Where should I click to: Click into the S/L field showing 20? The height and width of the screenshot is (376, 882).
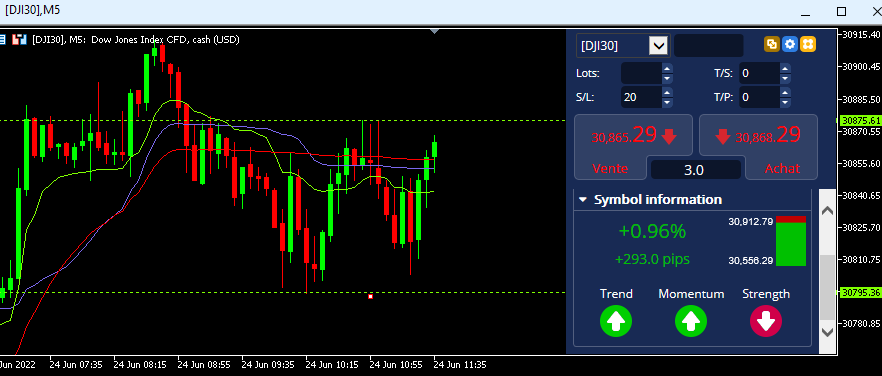(641, 97)
